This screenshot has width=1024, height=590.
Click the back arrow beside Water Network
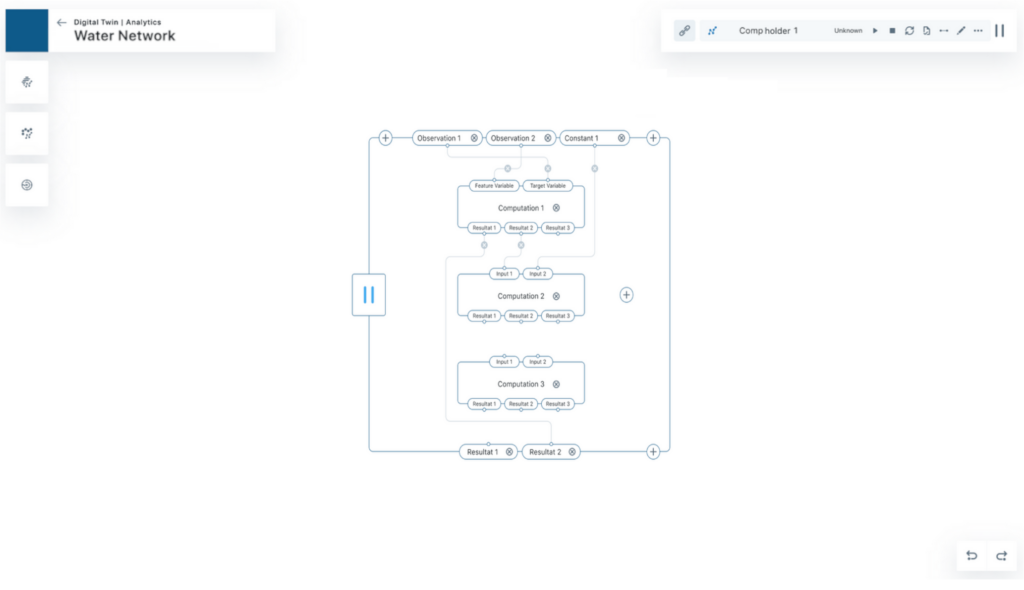[62, 22]
